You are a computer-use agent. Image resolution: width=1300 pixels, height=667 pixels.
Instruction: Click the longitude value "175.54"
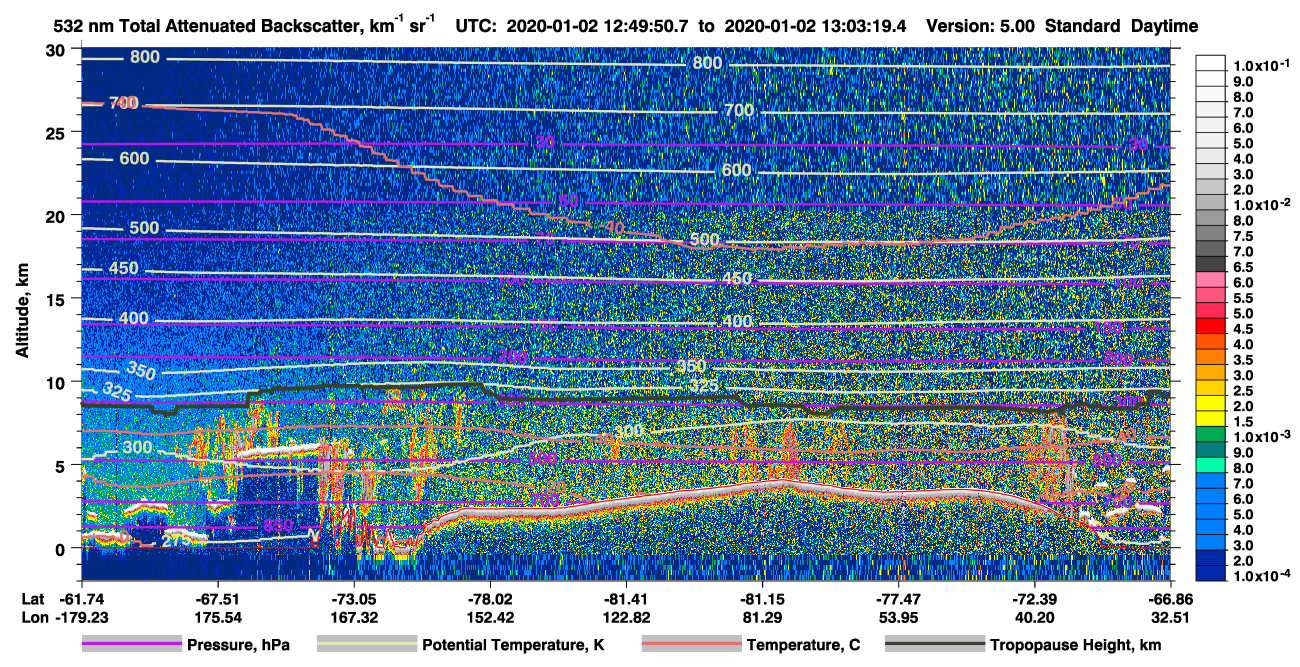click(217, 618)
